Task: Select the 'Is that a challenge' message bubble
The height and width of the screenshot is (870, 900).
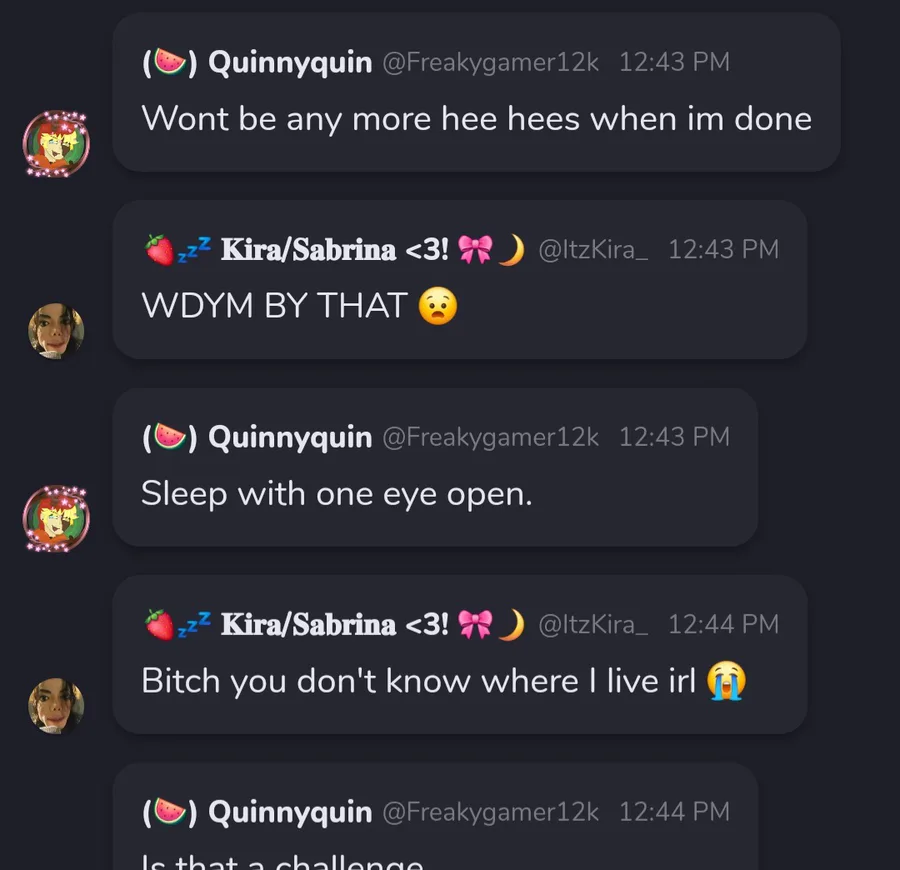Action: click(435, 816)
